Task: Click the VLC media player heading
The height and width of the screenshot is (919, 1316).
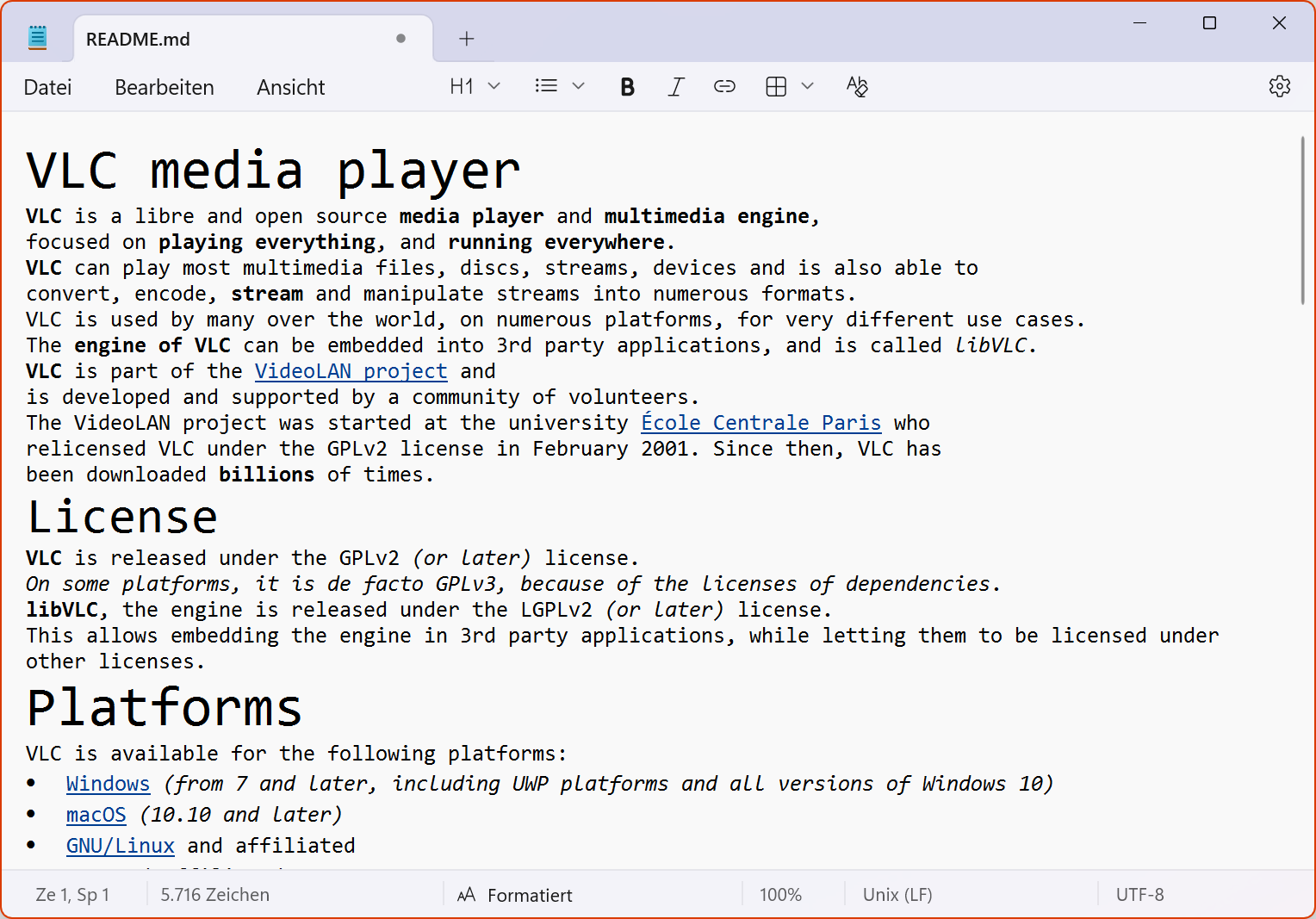Action: [x=274, y=170]
